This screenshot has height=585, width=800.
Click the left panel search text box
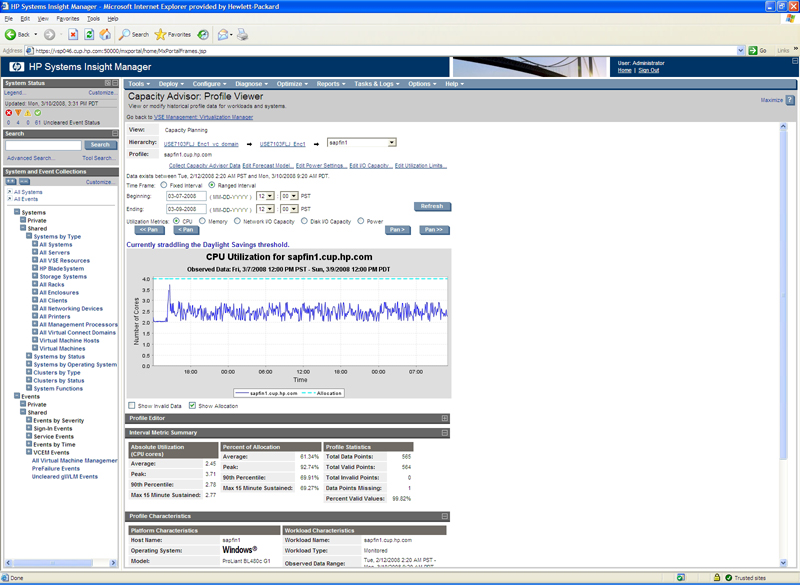click(x=43, y=145)
